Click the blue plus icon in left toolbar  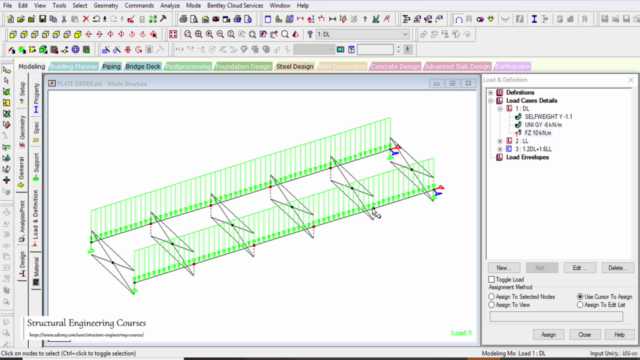coord(7,180)
